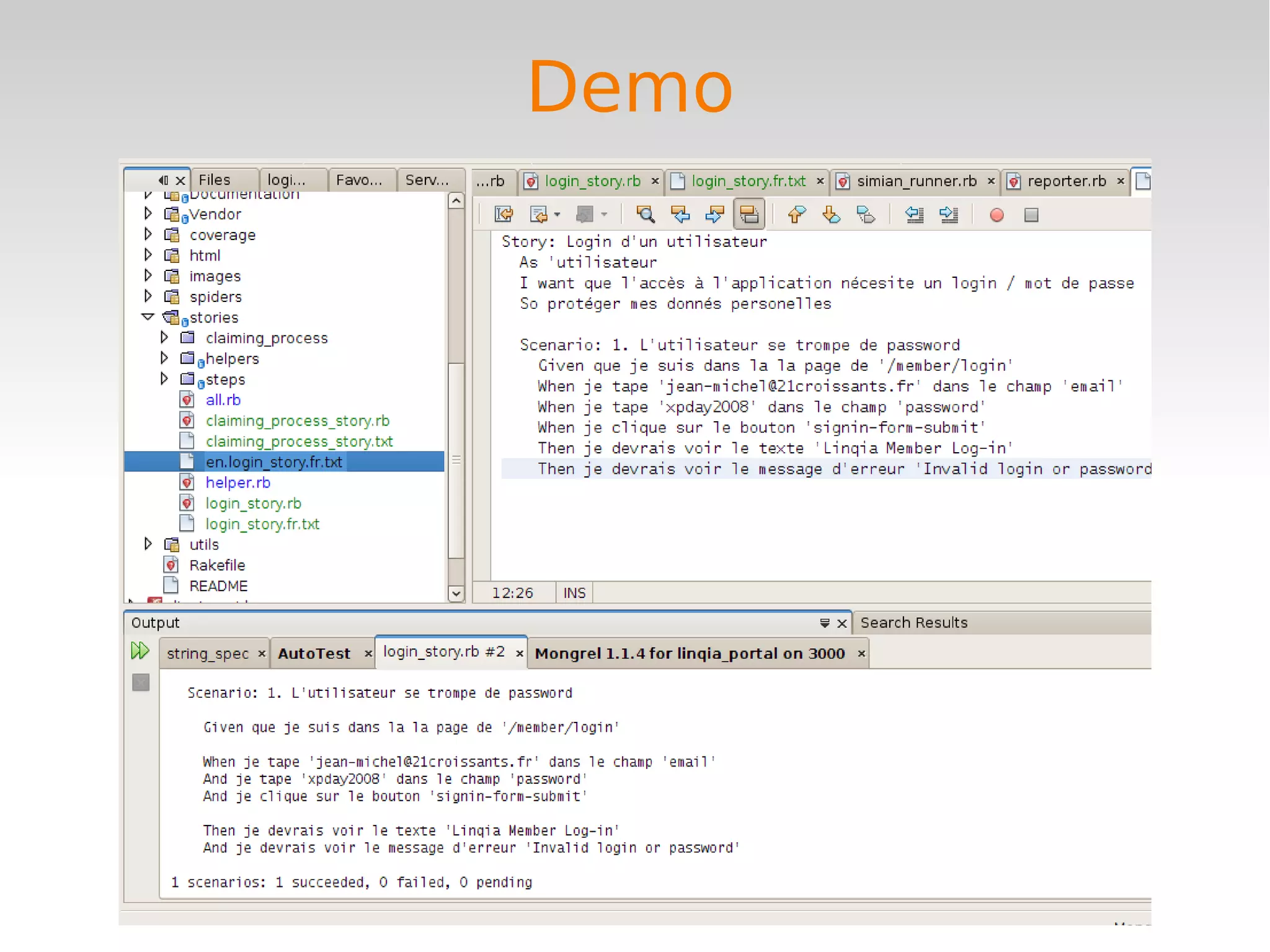Viewport: 1270px width, 952px height.
Task: Toggle Bookmark on current line
Action: [x=865, y=215]
